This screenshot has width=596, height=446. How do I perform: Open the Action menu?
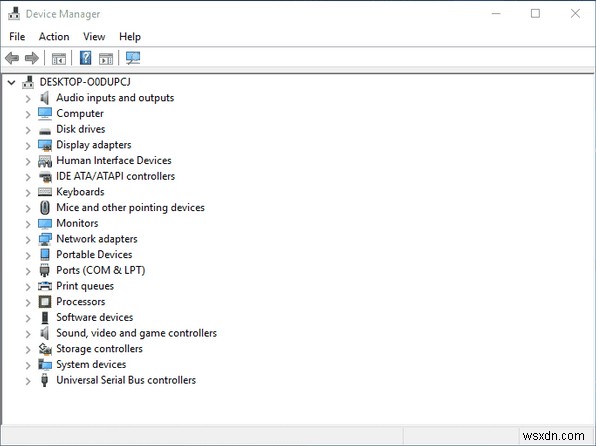pyautogui.click(x=54, y=37)
